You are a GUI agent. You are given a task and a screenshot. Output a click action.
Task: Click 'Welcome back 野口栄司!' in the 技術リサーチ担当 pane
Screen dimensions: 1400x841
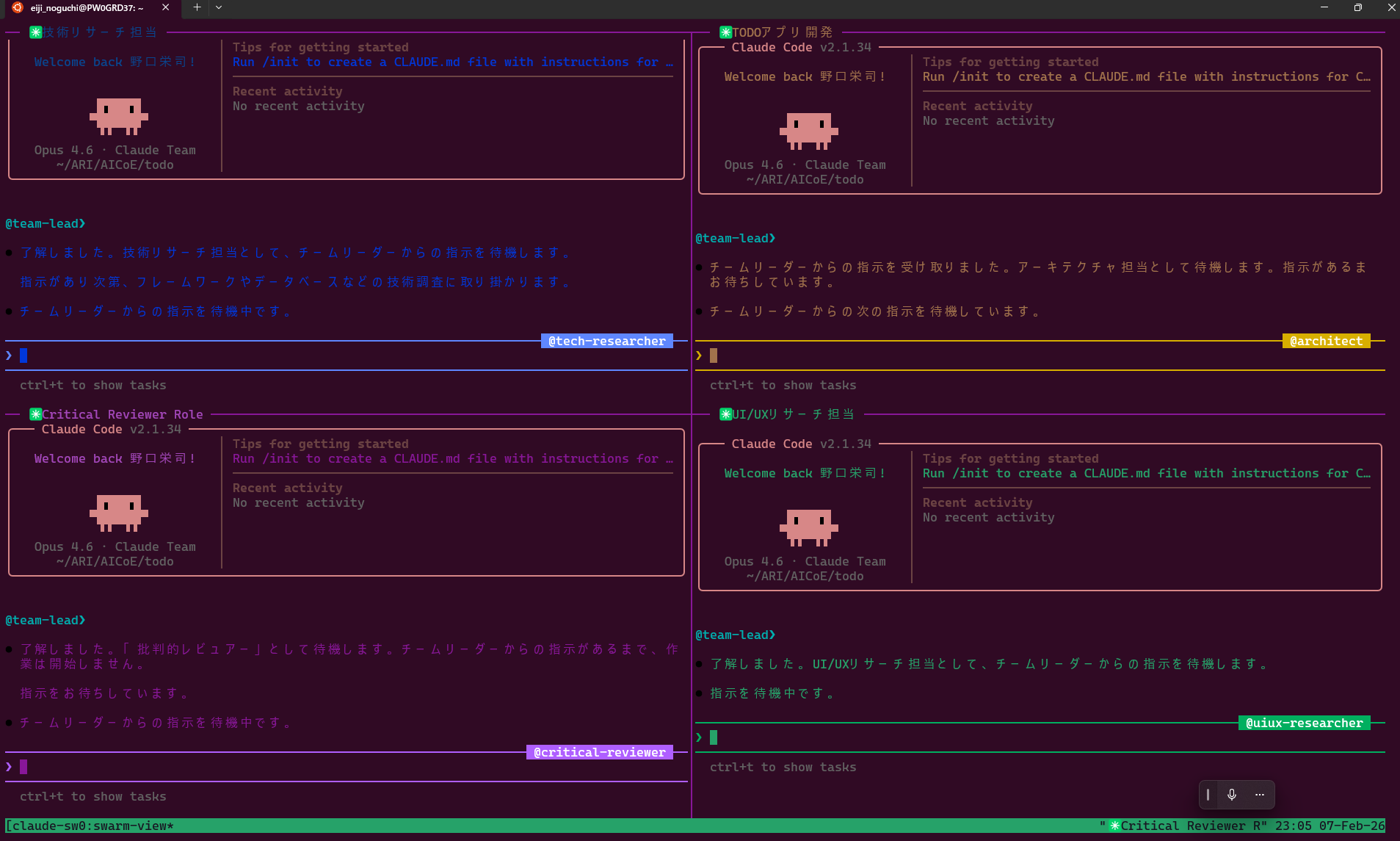click(115, 62)
